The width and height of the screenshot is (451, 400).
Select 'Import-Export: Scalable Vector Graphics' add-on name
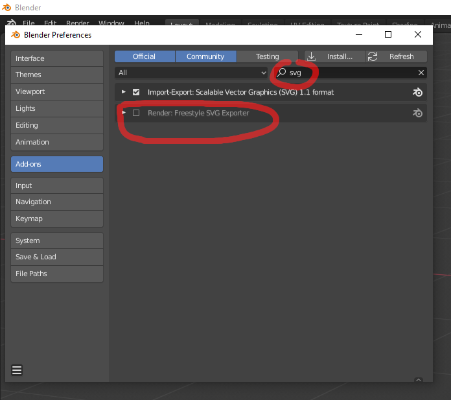[x=241, y=92]
